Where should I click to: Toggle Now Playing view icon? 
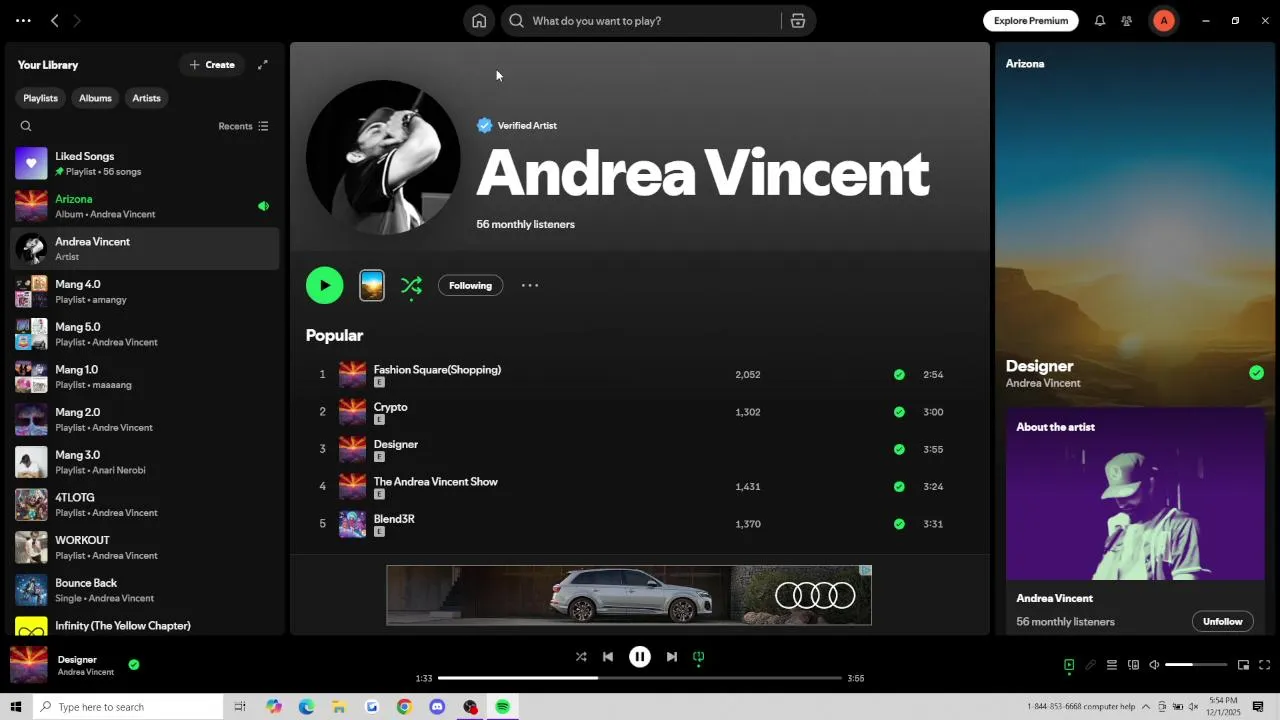(x=1069, y=665)
